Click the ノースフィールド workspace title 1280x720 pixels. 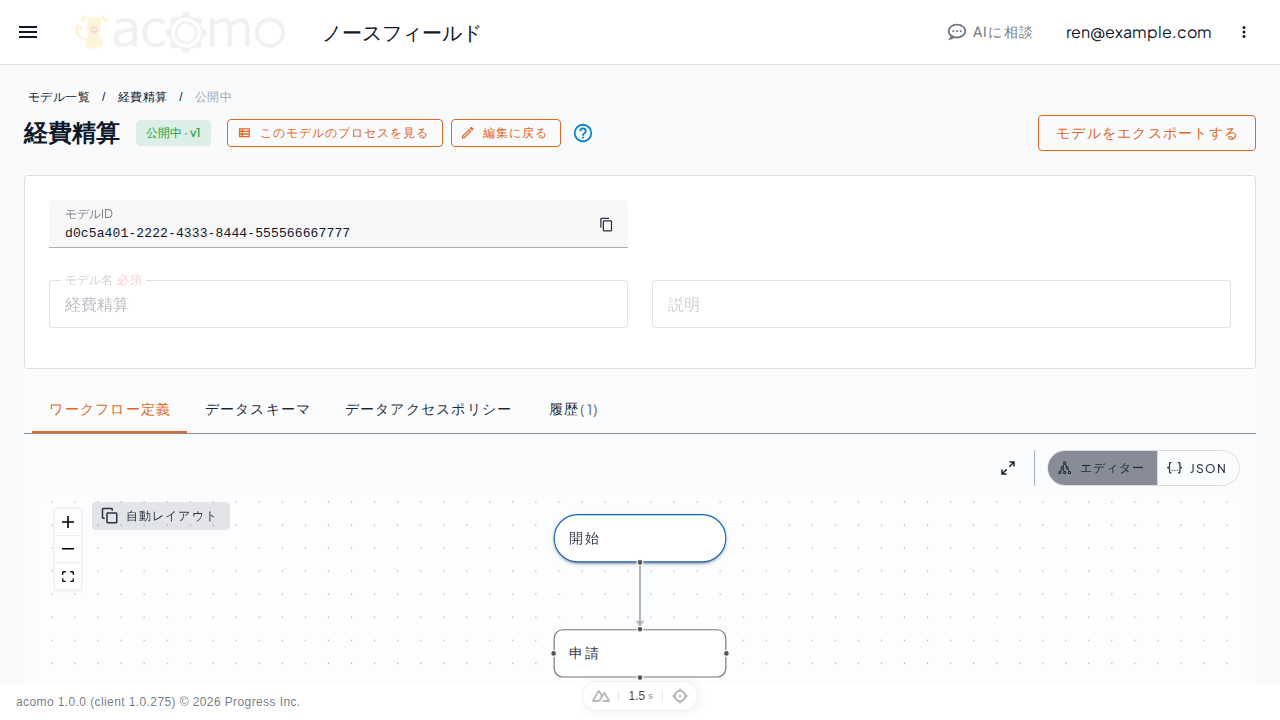(x=402, y=33)
